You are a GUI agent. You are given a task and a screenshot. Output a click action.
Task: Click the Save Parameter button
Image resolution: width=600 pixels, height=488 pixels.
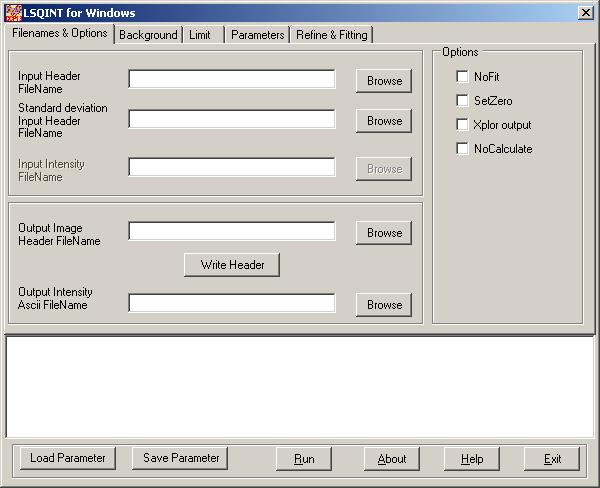[180, 458]
